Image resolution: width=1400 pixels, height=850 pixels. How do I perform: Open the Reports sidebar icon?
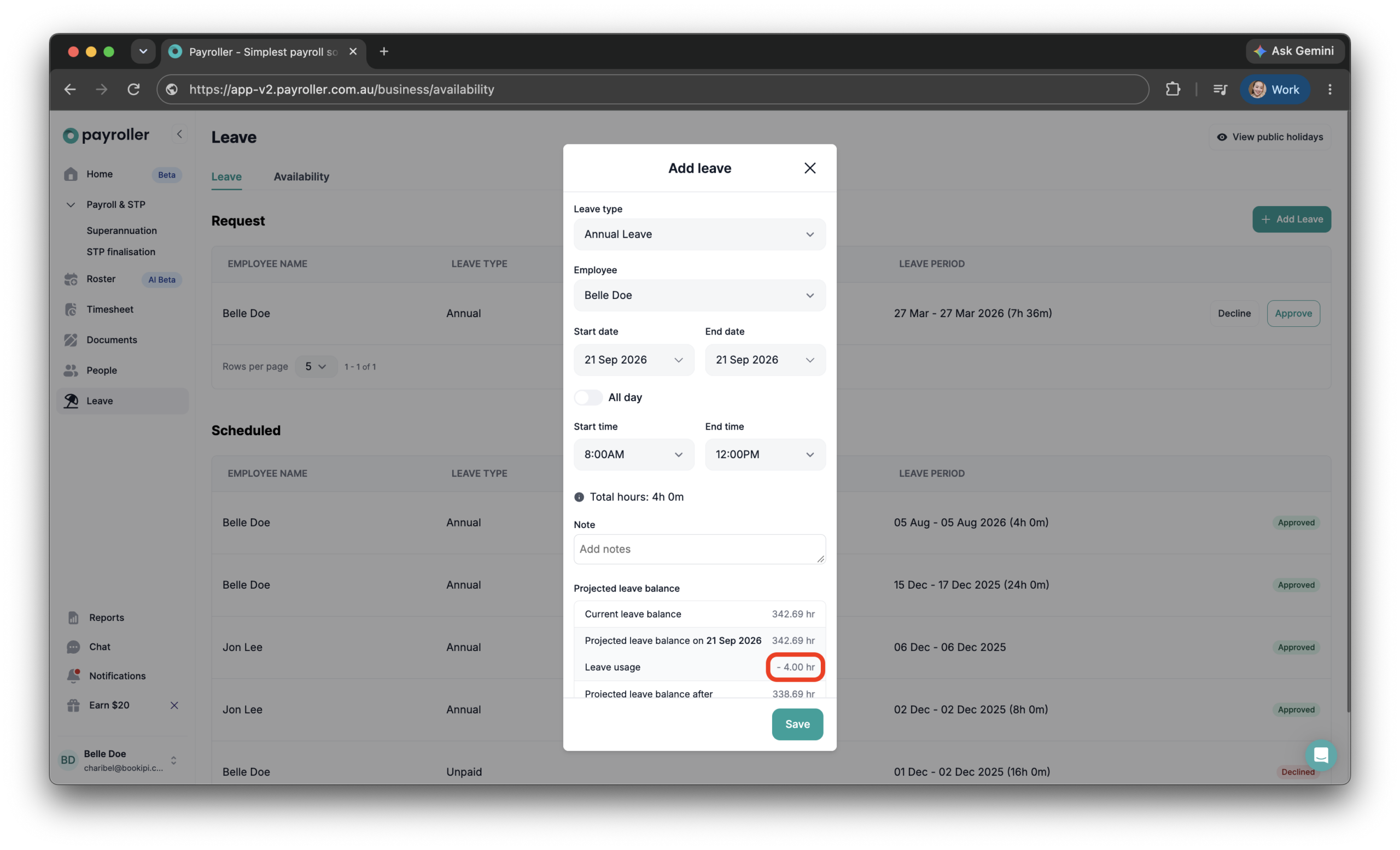click(73, 618)
